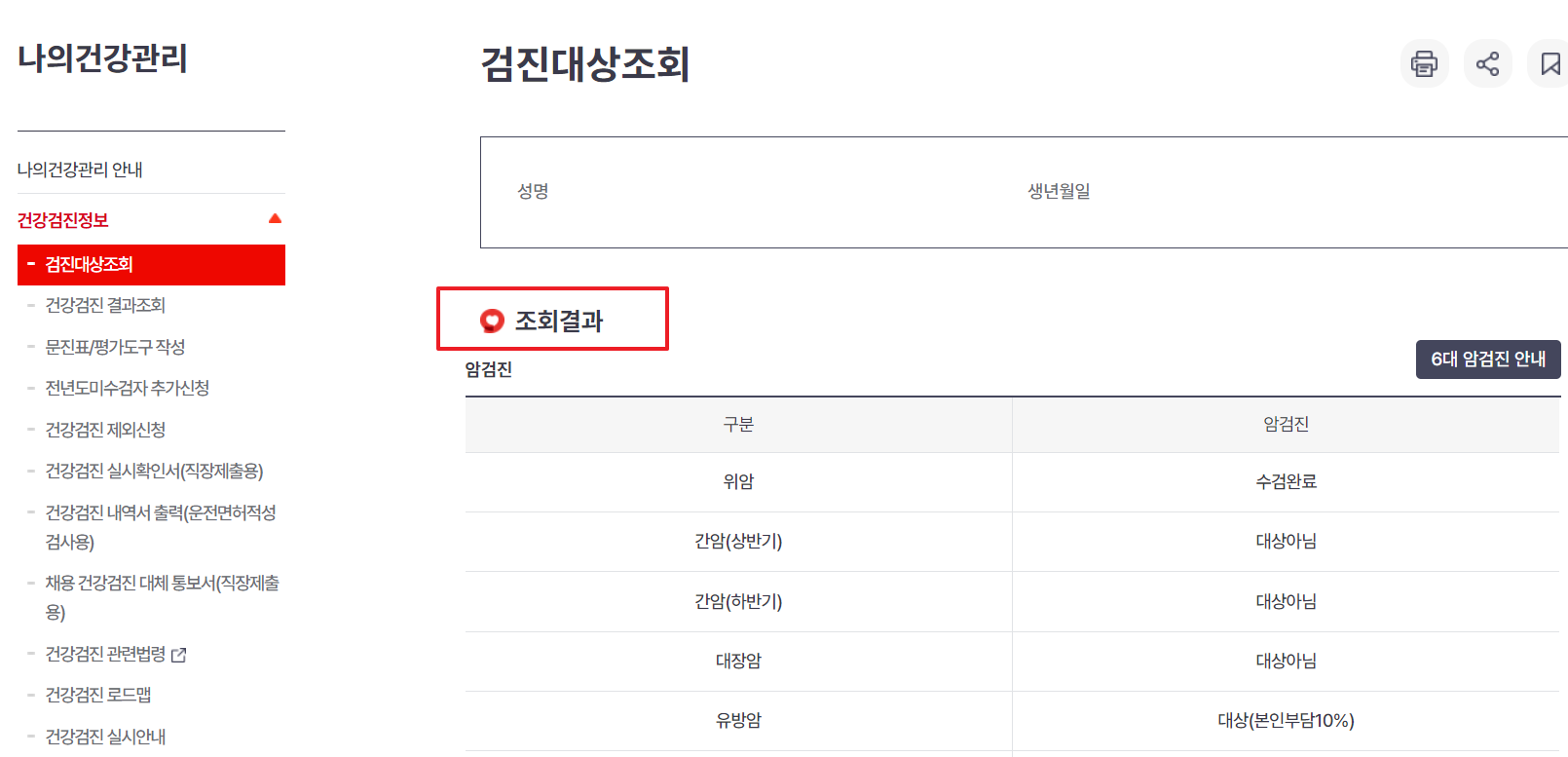Screen dimensions: 1568x757
Task: Click the 6대 암검진 안내 button
Action: 1487,359
